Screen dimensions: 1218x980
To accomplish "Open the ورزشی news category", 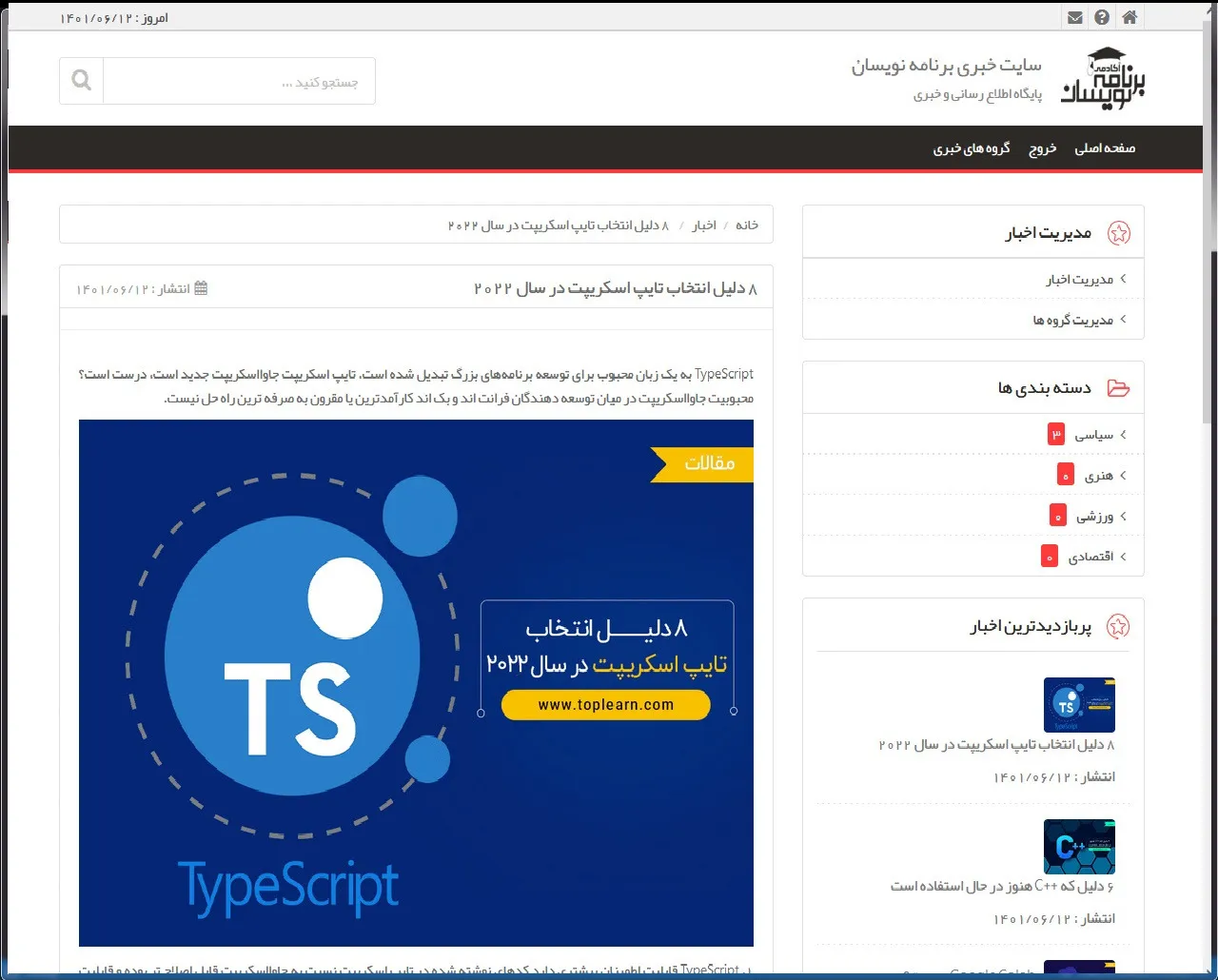I will coord(1094,517).
